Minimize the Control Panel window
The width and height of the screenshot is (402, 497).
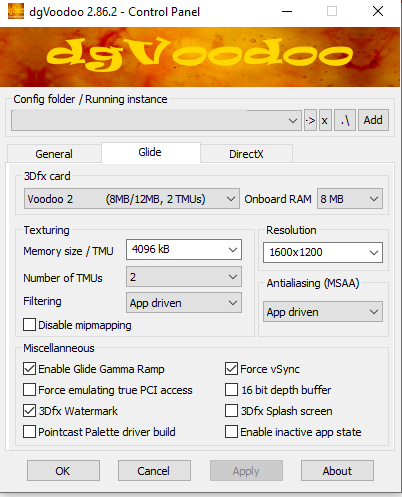[287, 11]
